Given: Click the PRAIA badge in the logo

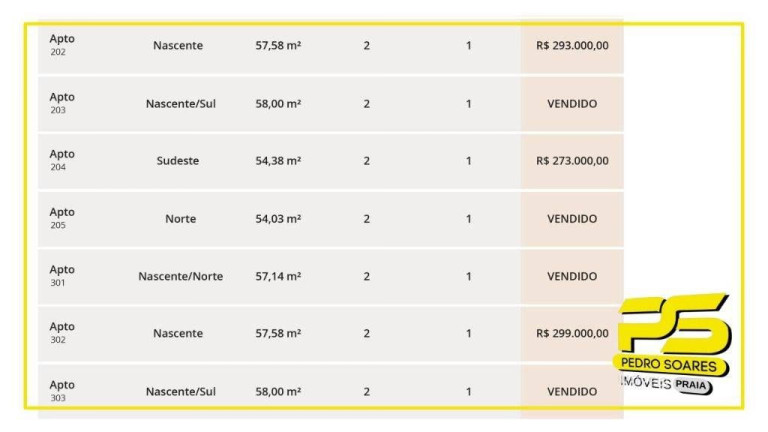Looking at the screenshot, I should [x=691, y=385].
